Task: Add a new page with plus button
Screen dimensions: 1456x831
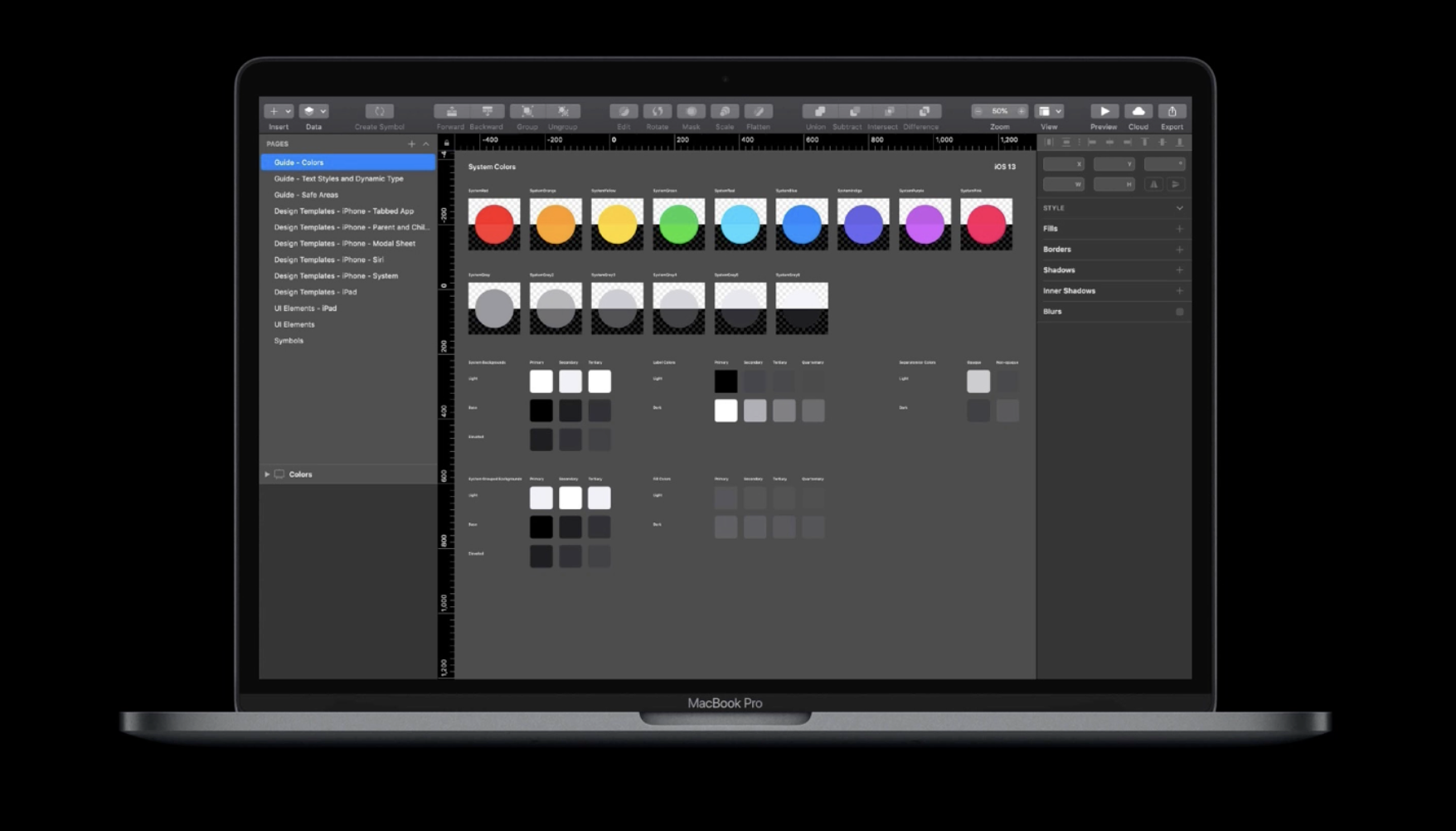Action: click(411, 144)
